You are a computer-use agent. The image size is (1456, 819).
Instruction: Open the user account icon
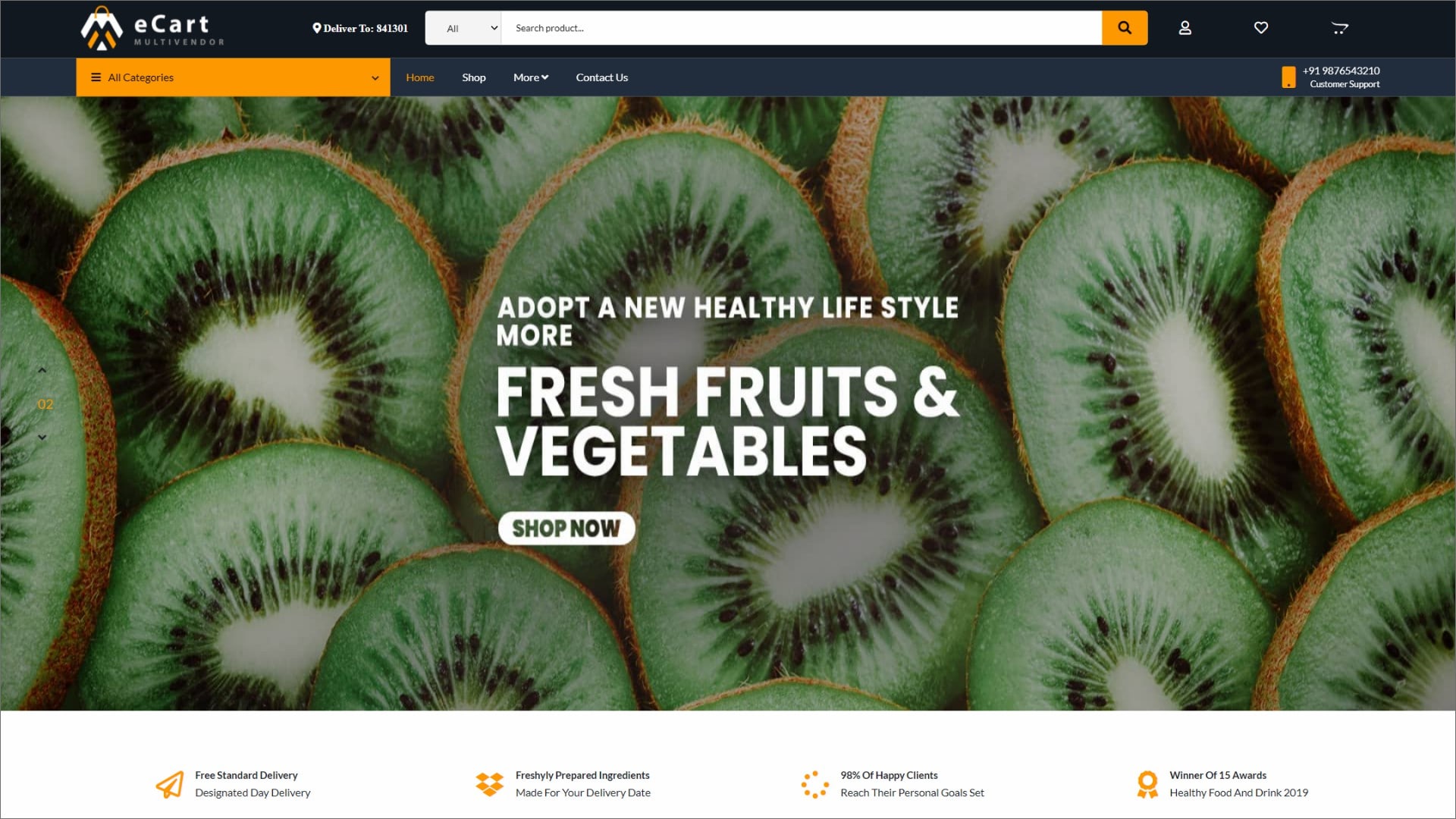1185,28
